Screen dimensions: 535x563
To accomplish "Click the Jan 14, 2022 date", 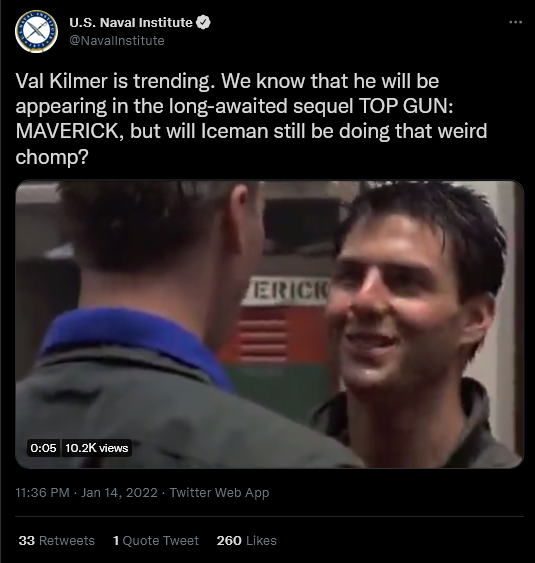I will click(119, 492).
